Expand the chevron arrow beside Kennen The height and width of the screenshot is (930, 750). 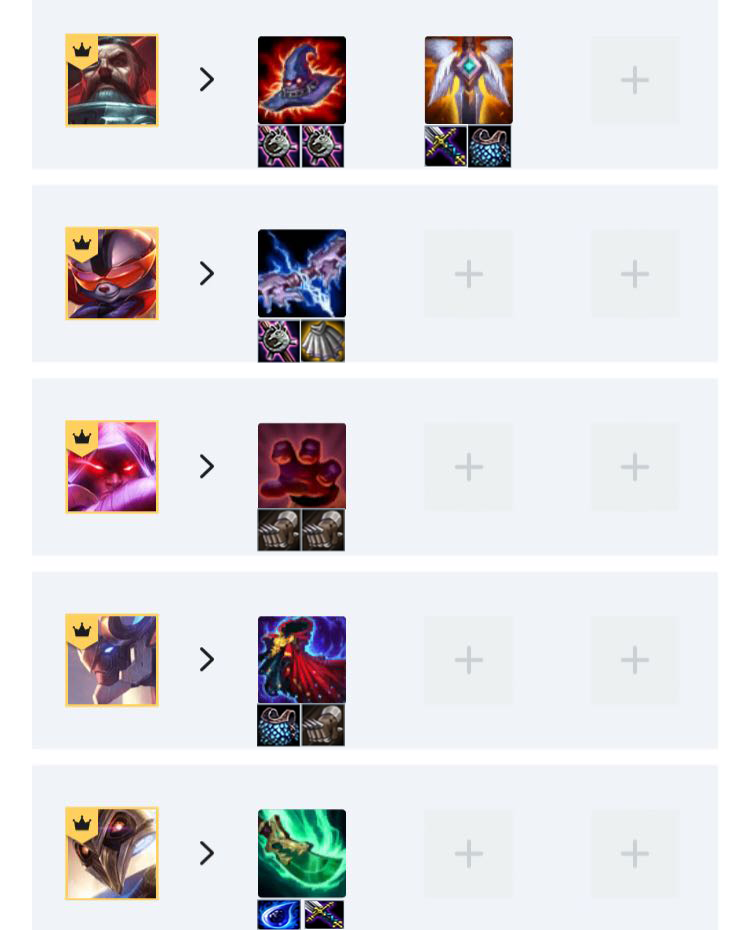tap(206, 273)
